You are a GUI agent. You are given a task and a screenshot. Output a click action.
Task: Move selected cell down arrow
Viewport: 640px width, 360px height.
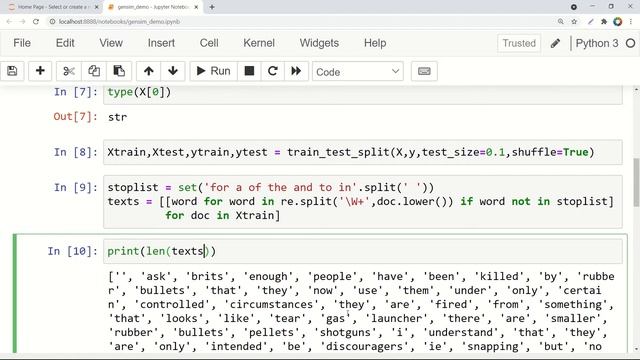pos(173,71)
